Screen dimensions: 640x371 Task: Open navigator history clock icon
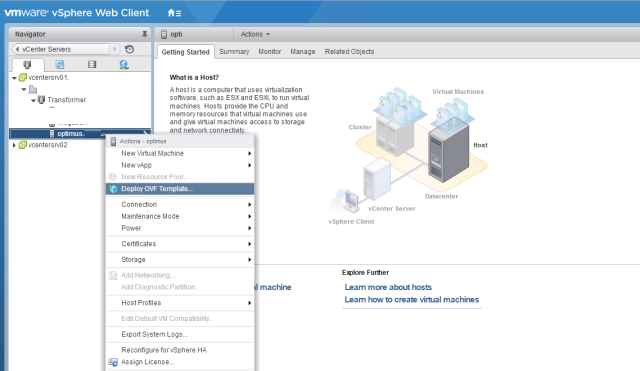click(x=129, y=49)
